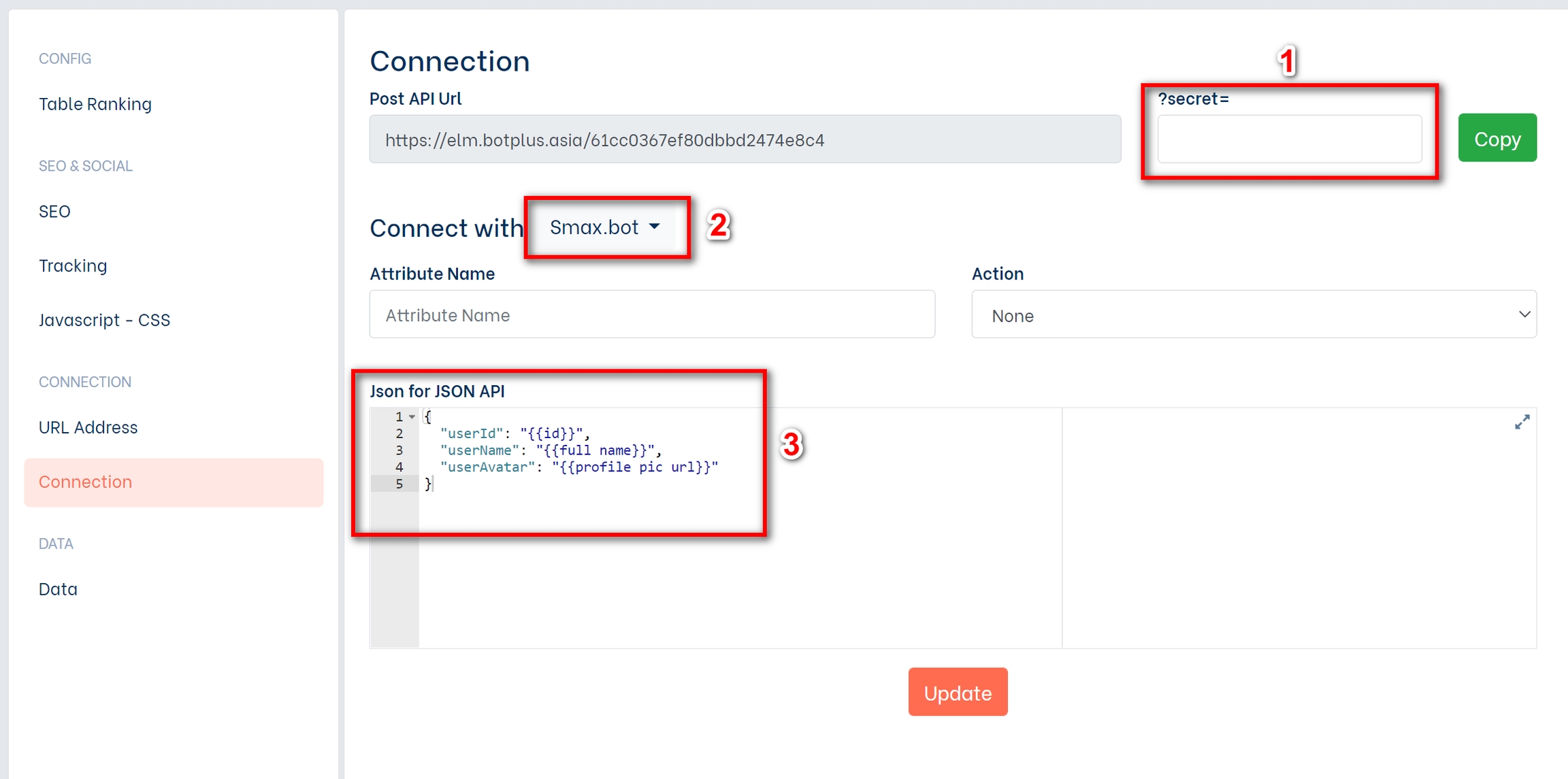
Task: Go to SEO settings page
Action: [x=54, y=212]
